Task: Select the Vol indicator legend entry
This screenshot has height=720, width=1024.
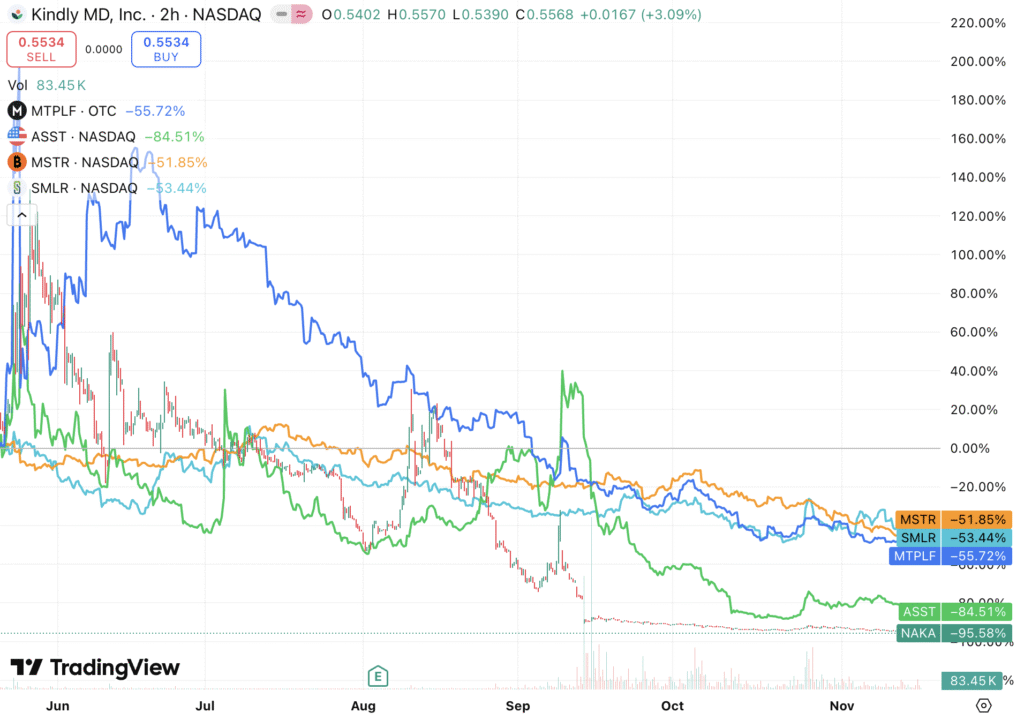Action: click(19, 85)
